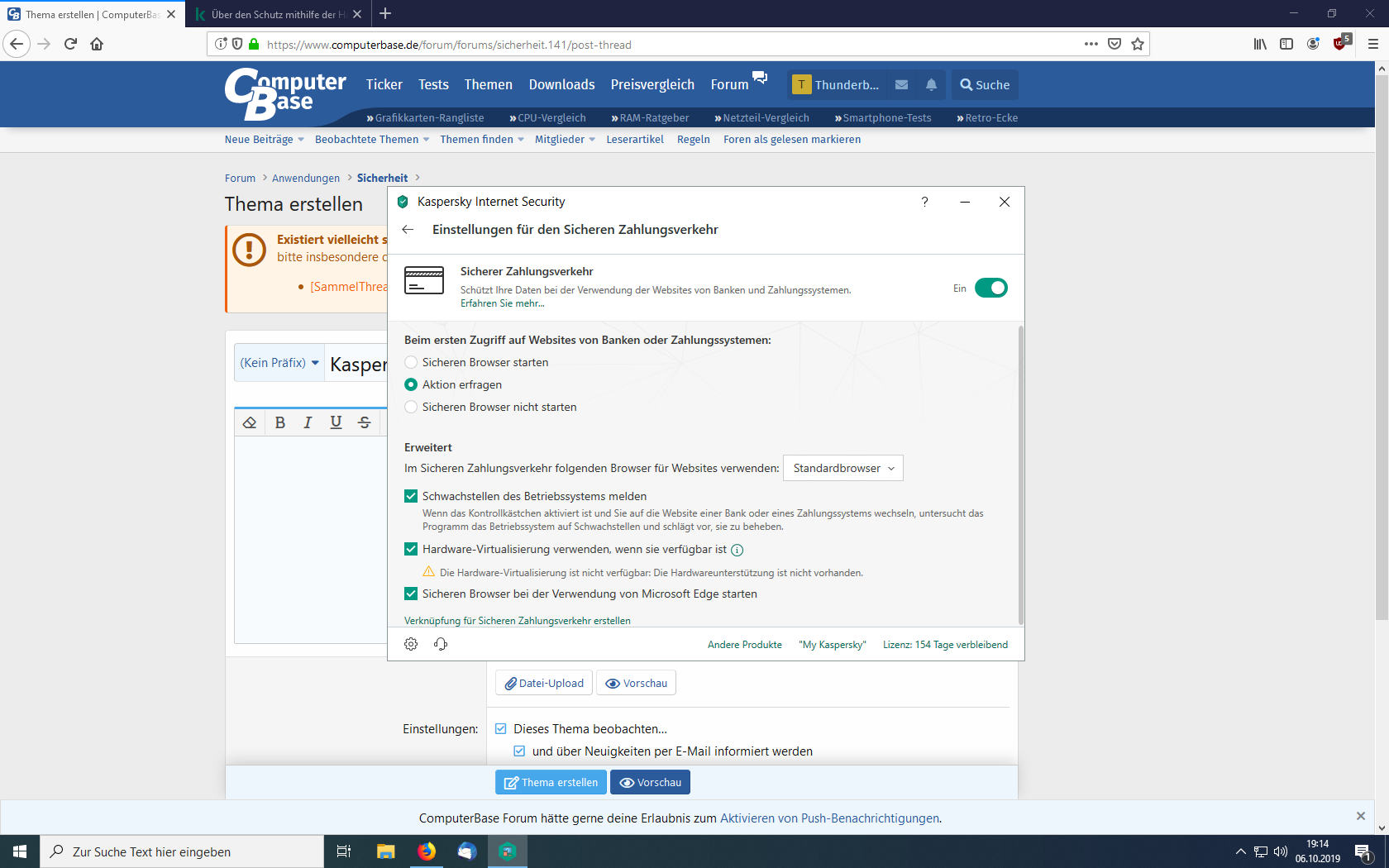1389x868 pixels.
Task: Open the (Kein Präfix) dropdown
Action: [x=279, y=362]
